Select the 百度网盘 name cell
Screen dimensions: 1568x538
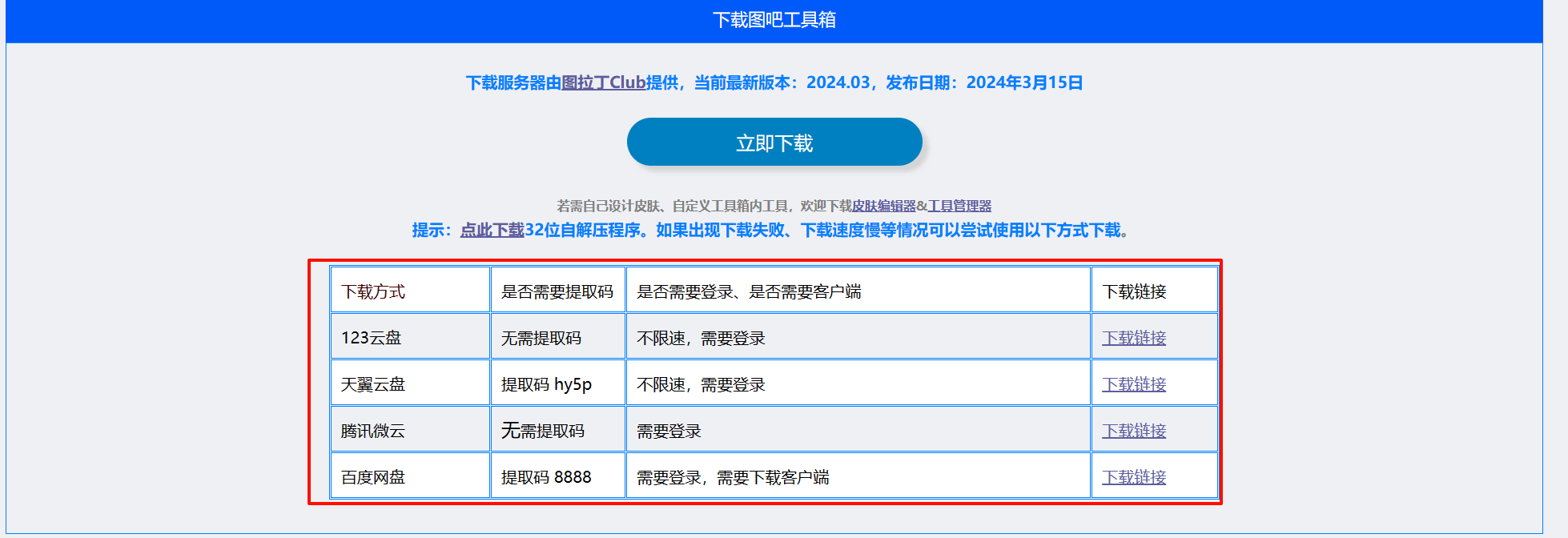pyautogui.click(x=373, y=477)
